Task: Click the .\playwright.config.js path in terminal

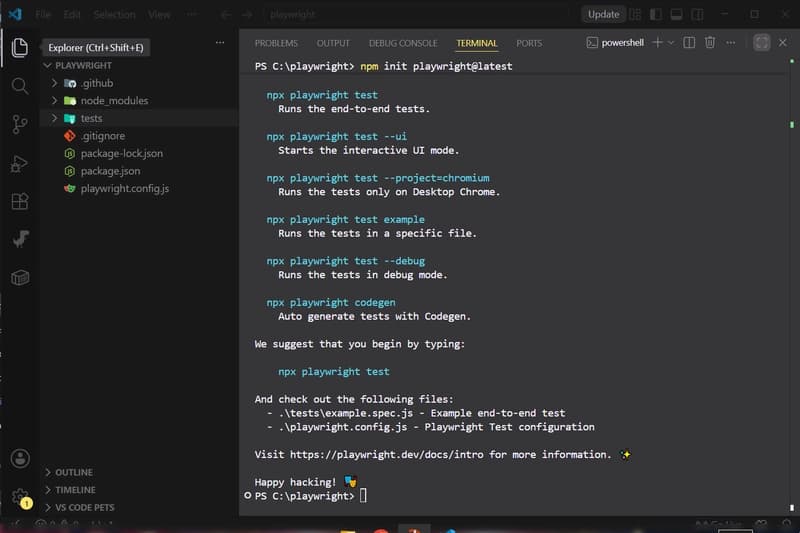Action: (x=343, y=427)
